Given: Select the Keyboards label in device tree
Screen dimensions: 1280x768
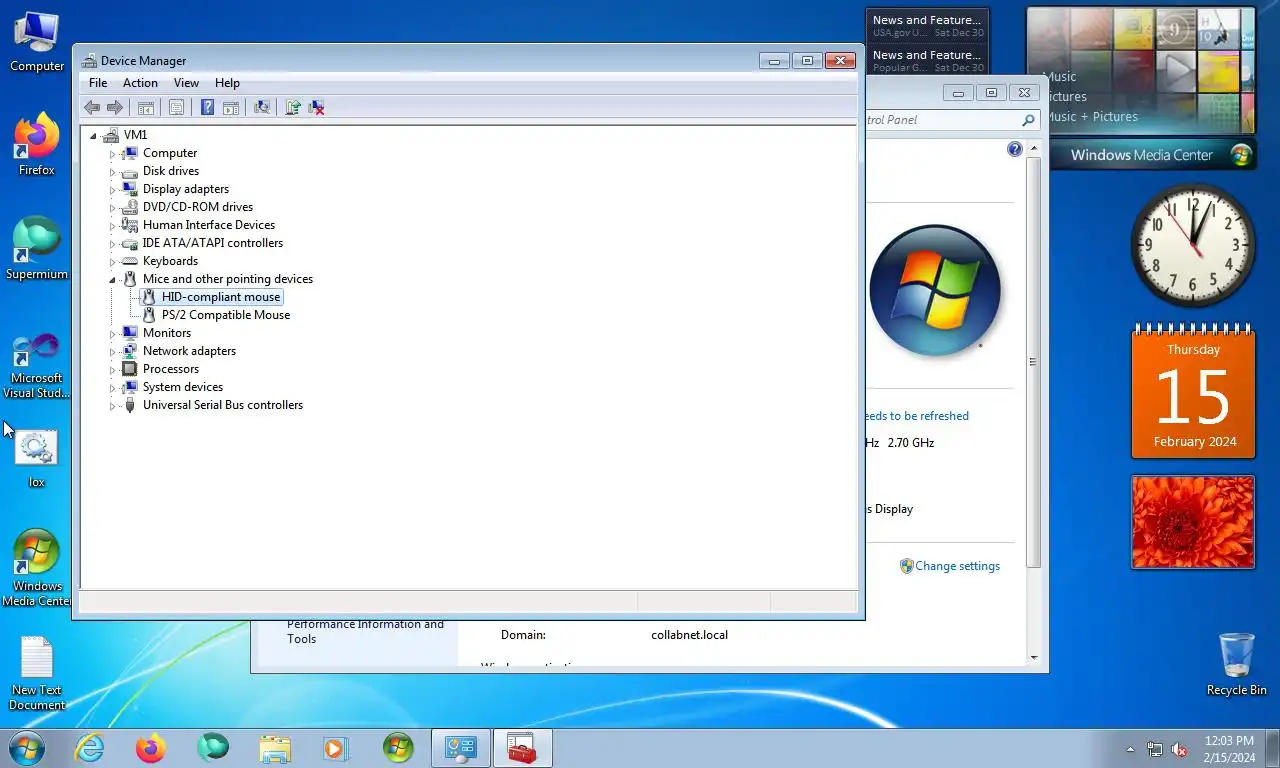Looking at the screenshot, I should 170,261.
